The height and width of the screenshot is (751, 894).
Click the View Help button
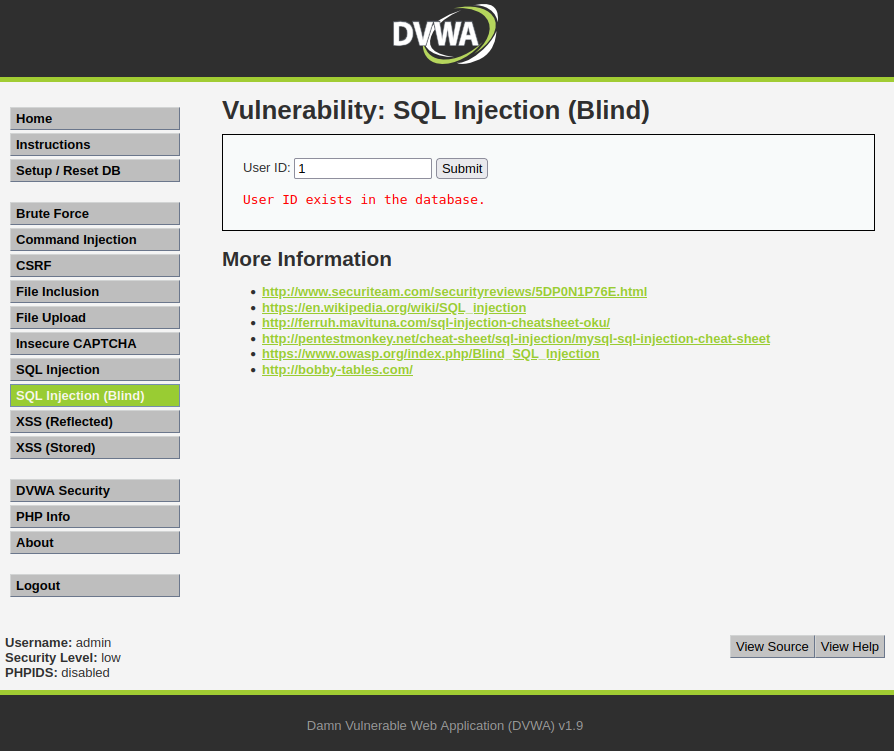coord(850,647)
